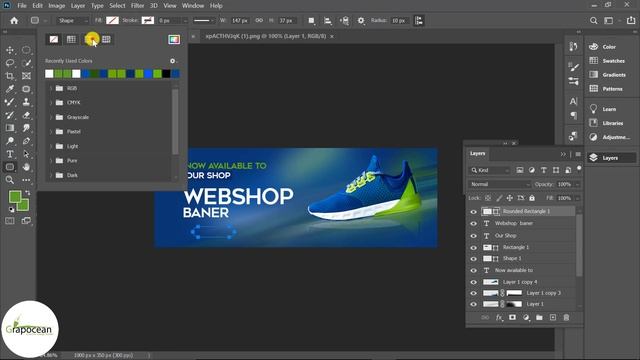Expand the RGB swatch folder
This screenshot has height=360, width=640.
point(51,88)
